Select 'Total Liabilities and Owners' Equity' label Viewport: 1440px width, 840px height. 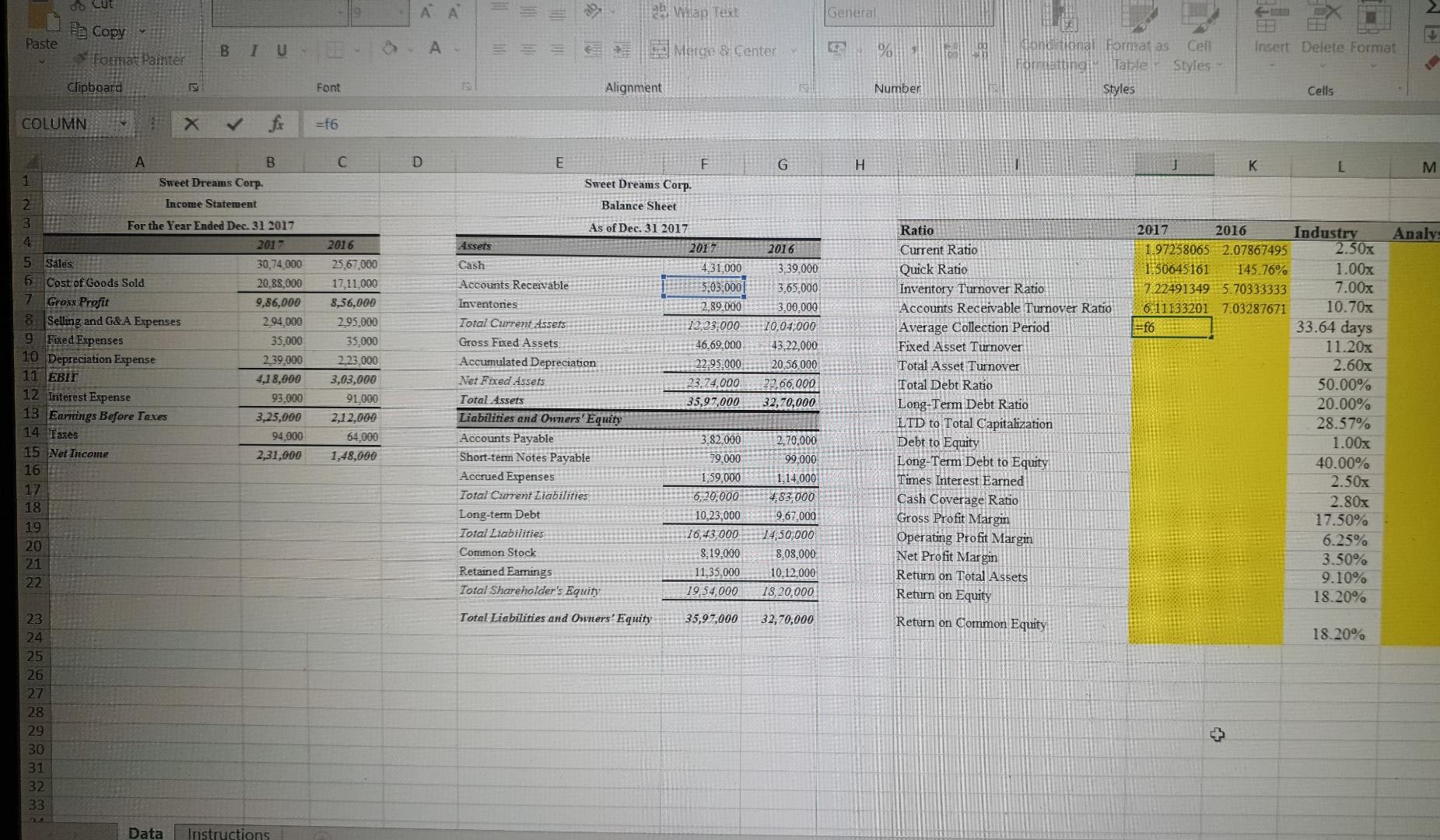555,618
